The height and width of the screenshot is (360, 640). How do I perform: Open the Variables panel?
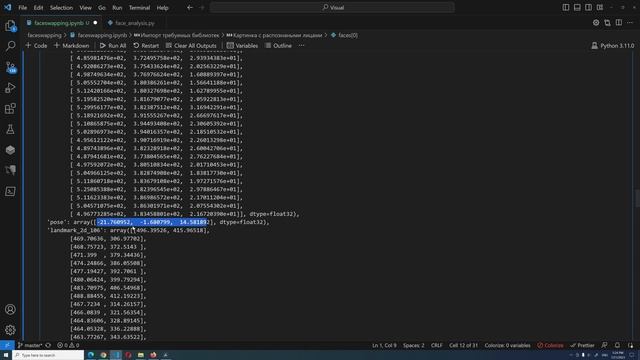click(242, 46)
